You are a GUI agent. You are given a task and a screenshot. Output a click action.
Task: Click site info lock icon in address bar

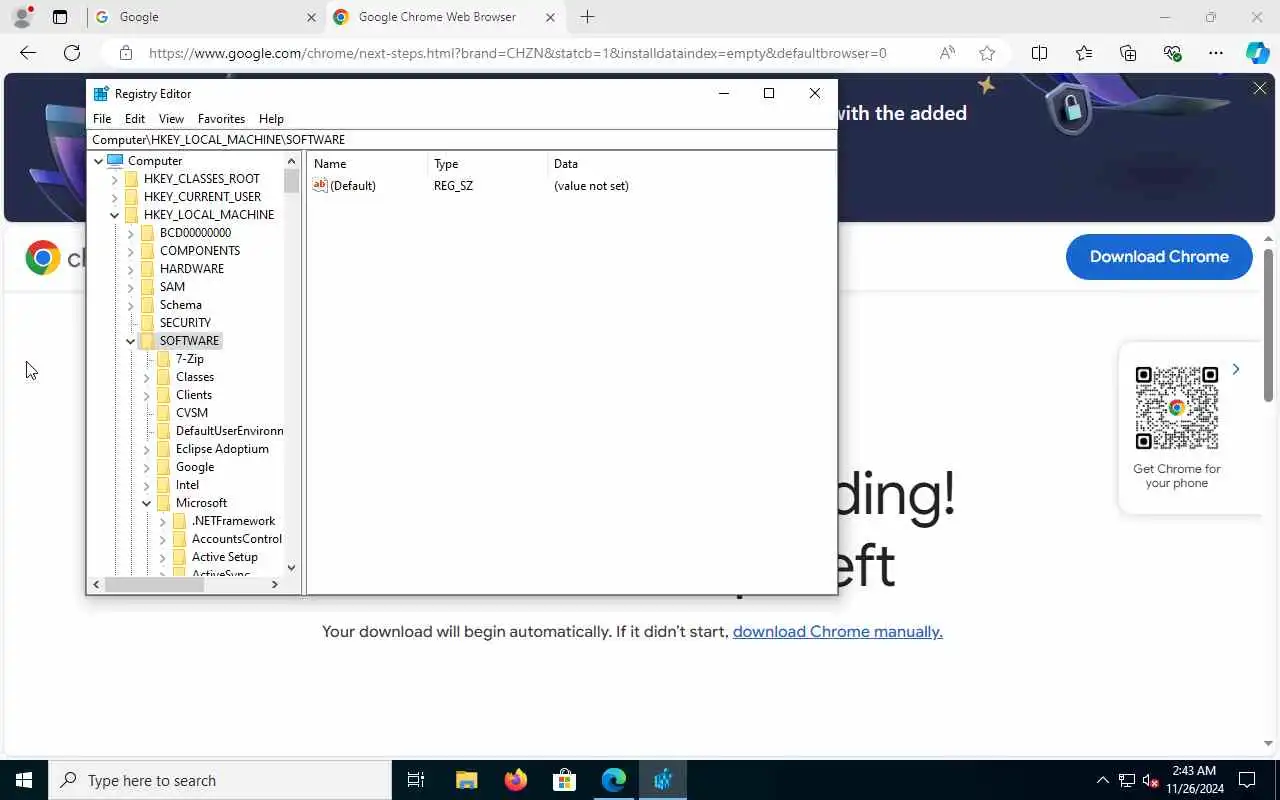(125, 53)
